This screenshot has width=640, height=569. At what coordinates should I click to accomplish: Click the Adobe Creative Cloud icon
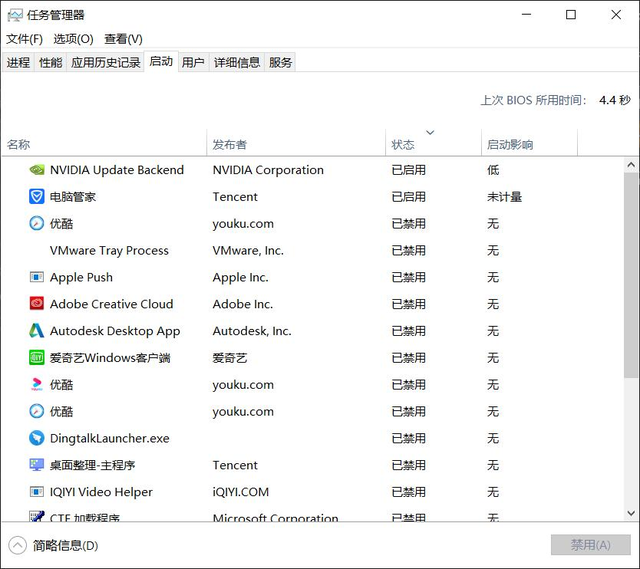[37, 304]
